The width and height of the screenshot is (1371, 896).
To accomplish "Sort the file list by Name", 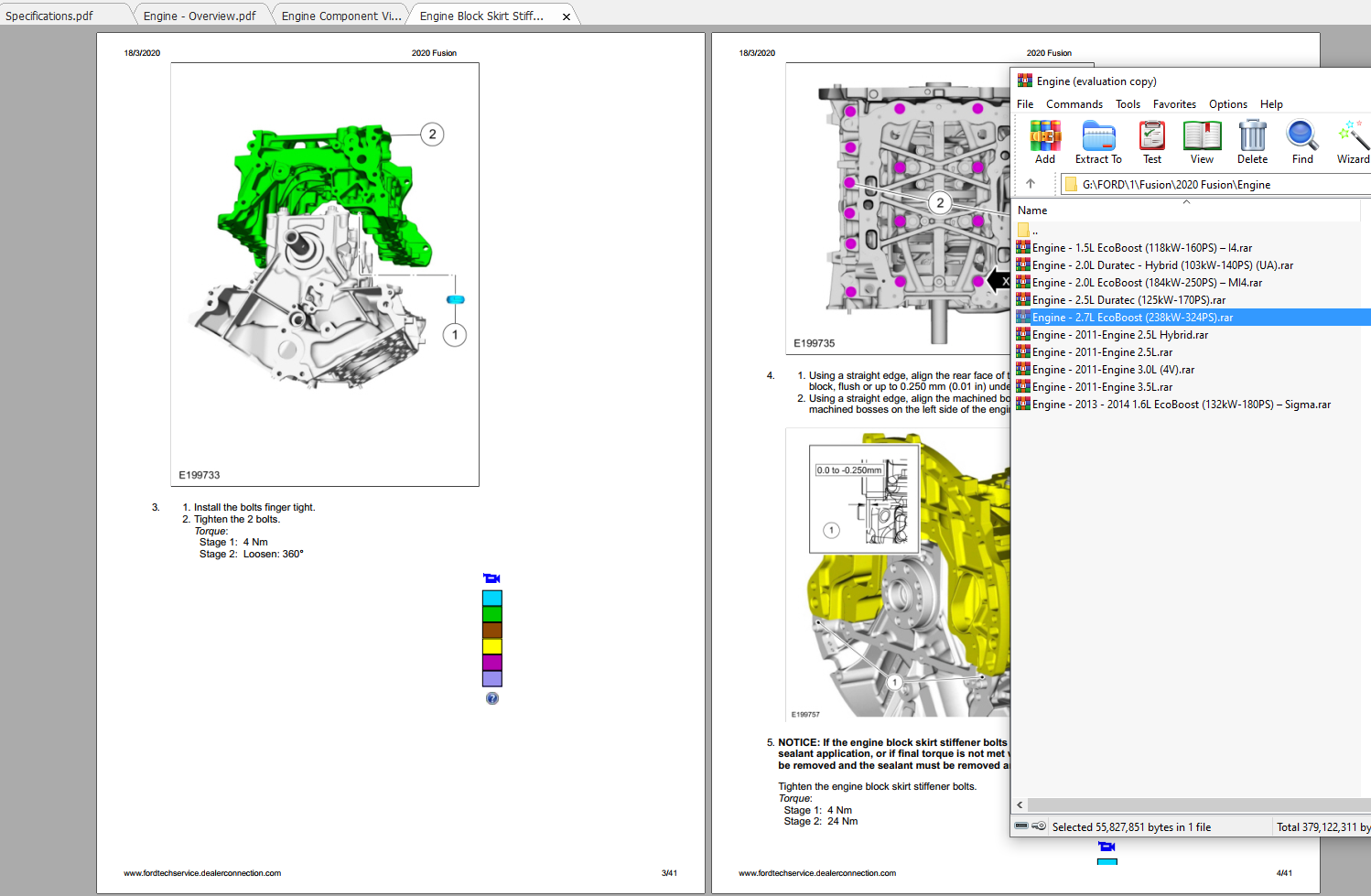I will click(1031, 210).
